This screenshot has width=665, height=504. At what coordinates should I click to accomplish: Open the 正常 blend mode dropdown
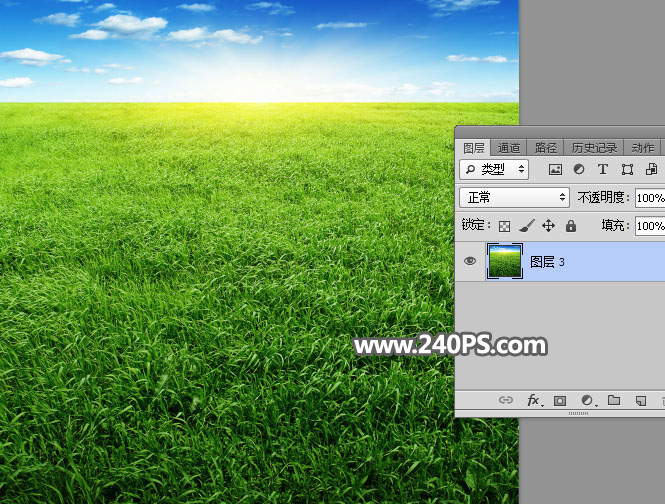(514, 198)
